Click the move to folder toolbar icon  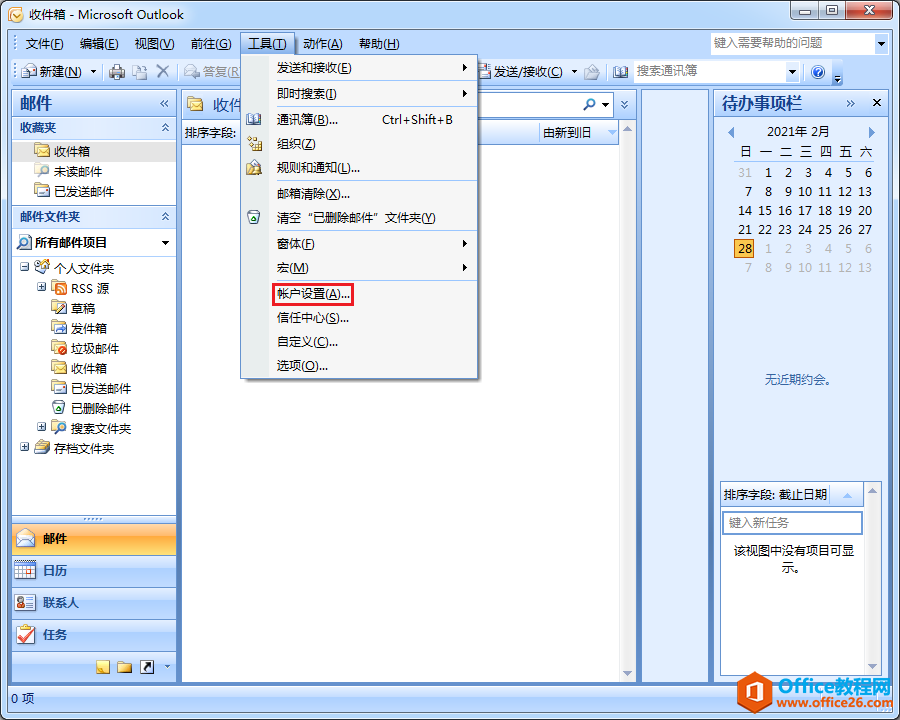[x=139, y=72]
